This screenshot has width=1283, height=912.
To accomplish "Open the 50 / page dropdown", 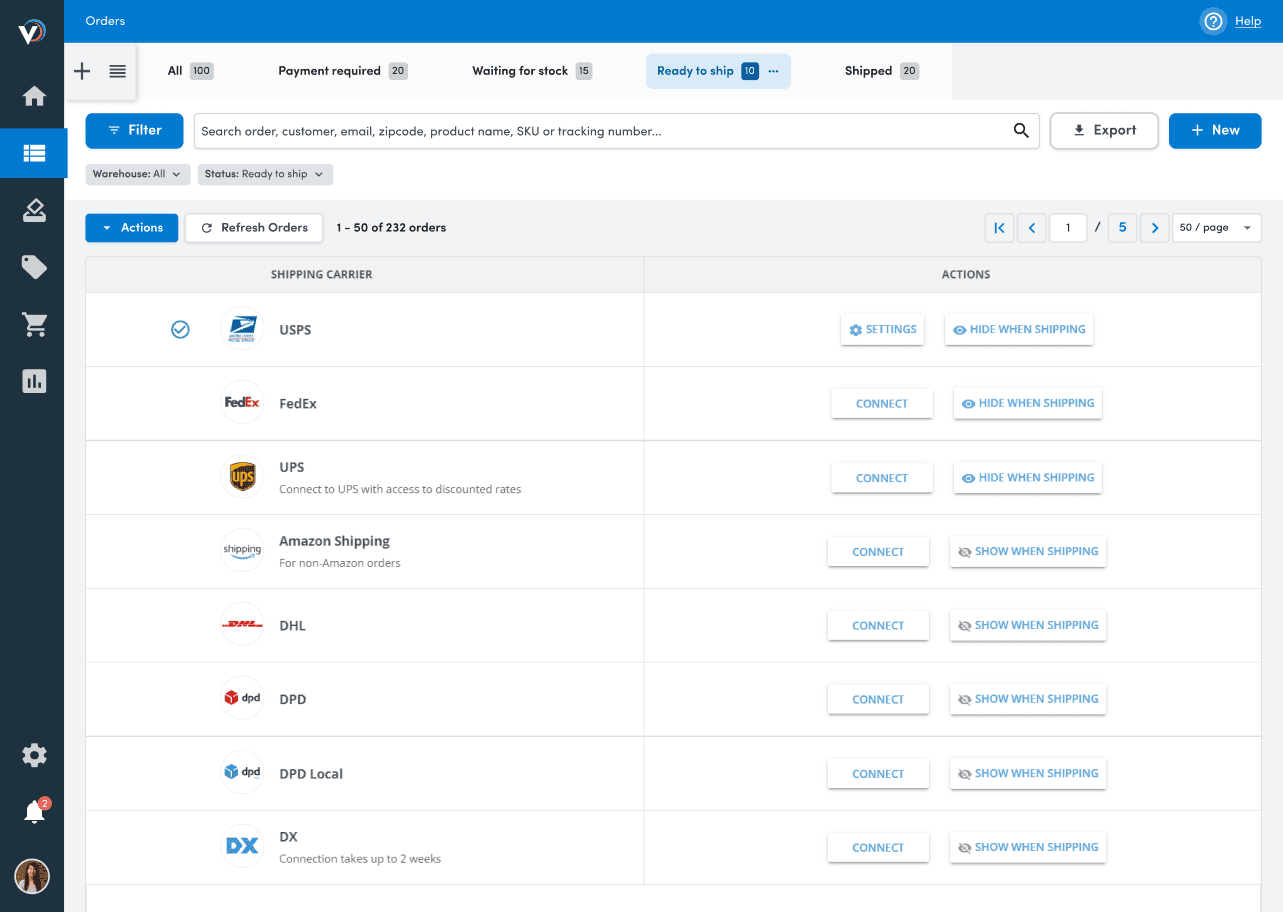I will click(1216, 228).
